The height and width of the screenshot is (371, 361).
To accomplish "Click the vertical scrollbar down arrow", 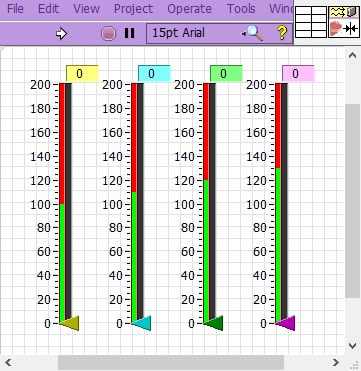I will point(352,346).
